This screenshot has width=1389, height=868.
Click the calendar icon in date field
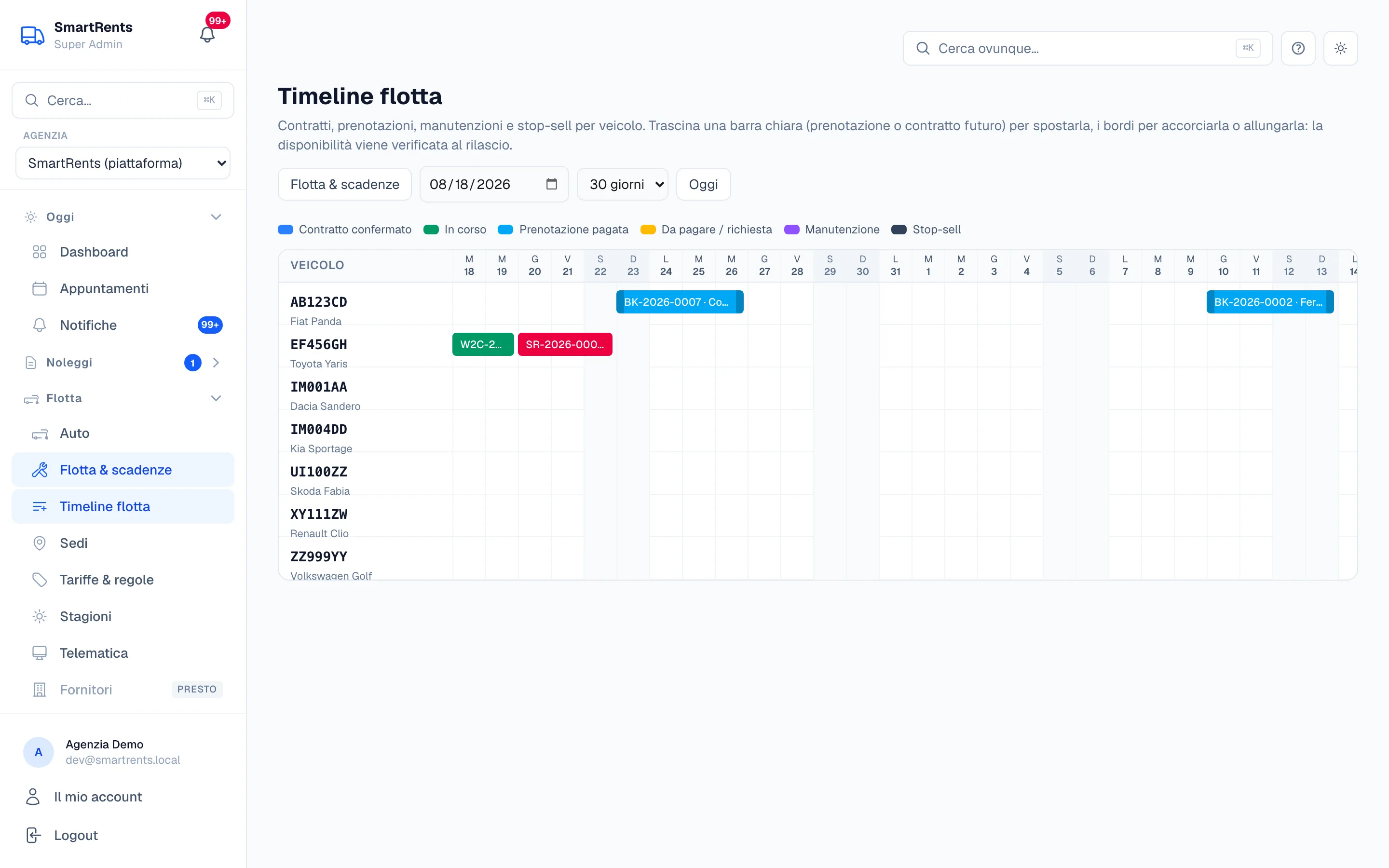point(552,184)
